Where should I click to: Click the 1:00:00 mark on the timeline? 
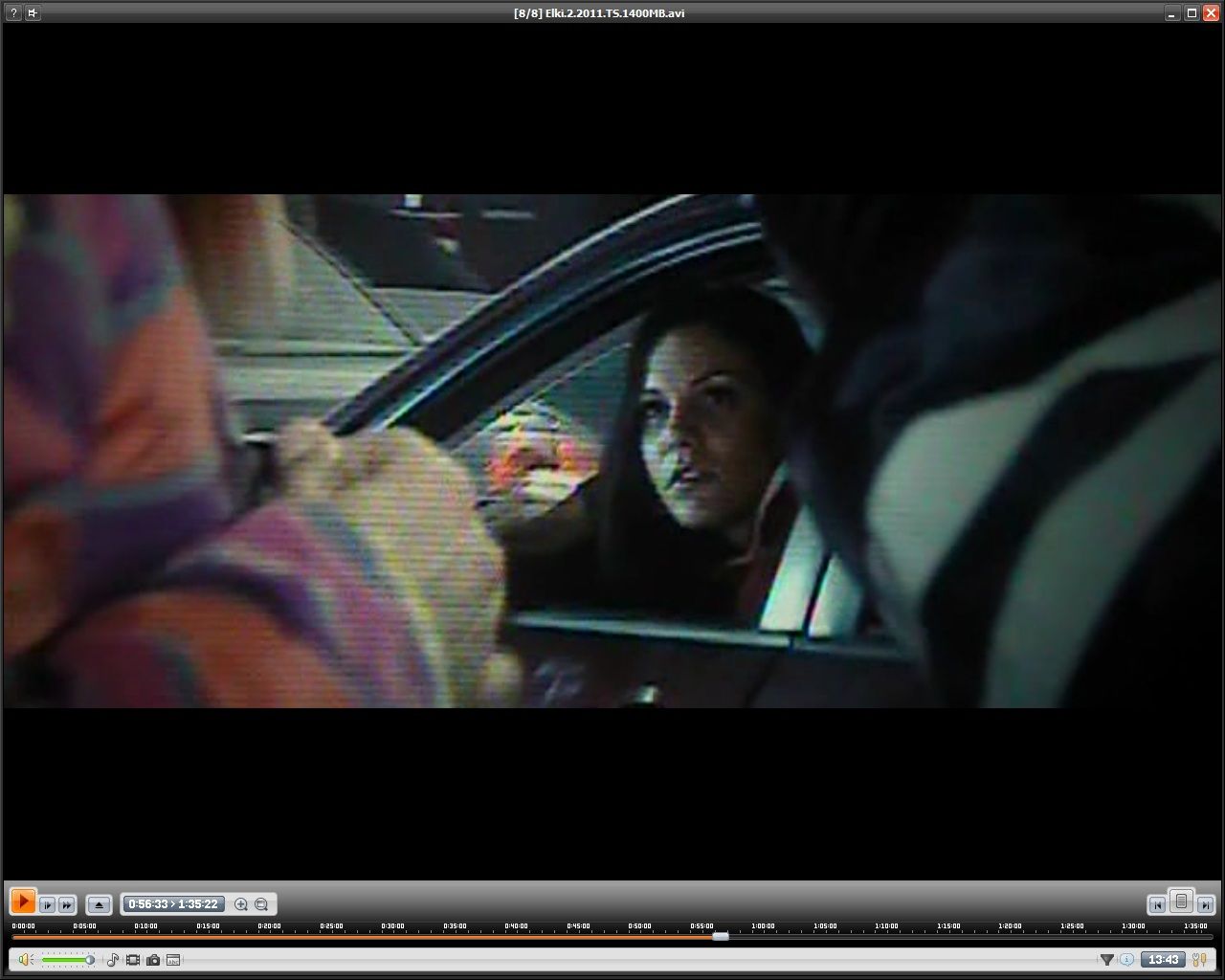coord(763,935)
